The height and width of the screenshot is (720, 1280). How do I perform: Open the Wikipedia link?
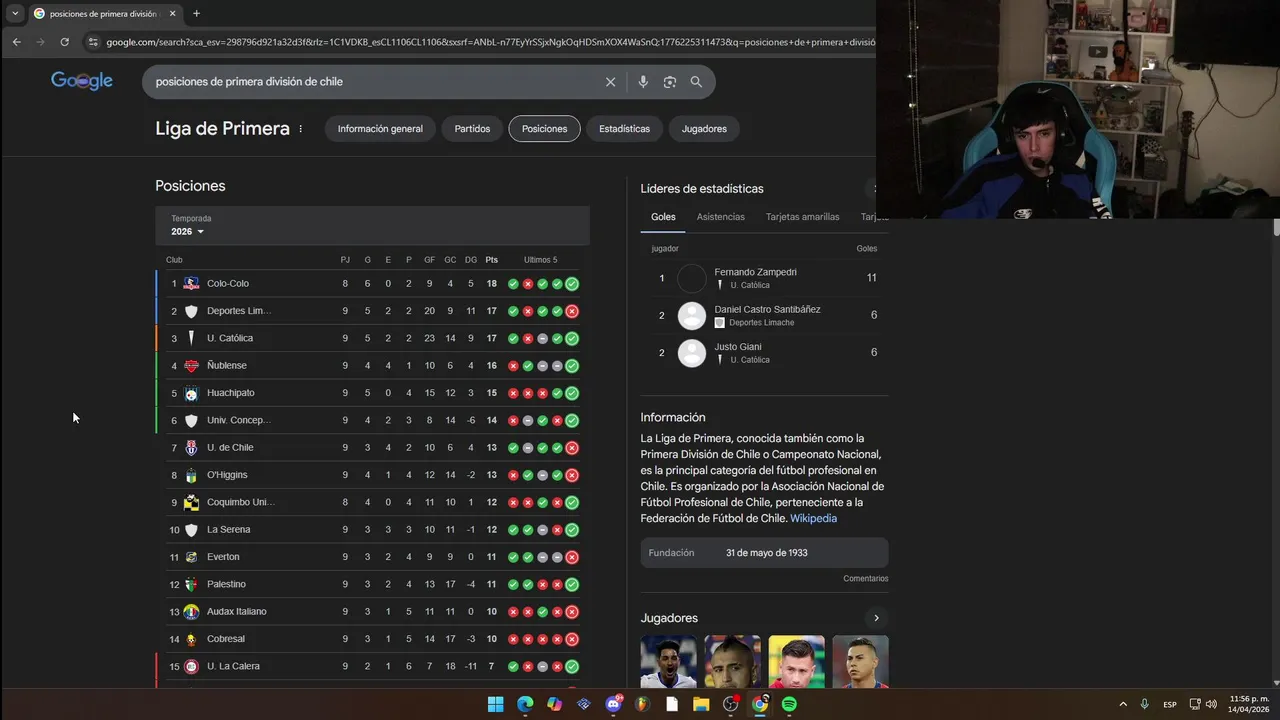813,519
